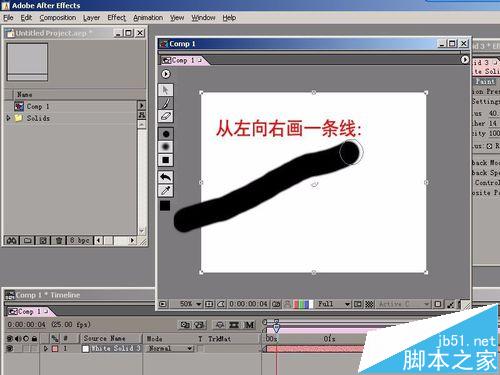Click the black foreground color swatch
500x375 pixels.
165,206
